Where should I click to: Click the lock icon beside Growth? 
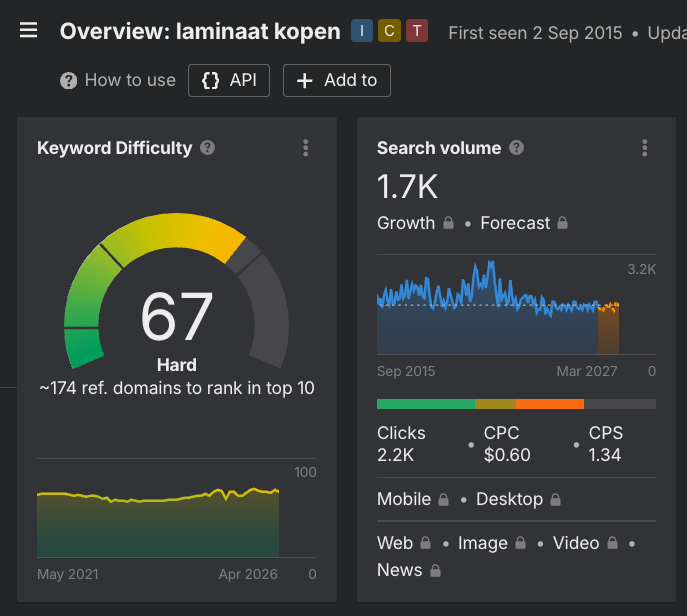coord(448,223)
